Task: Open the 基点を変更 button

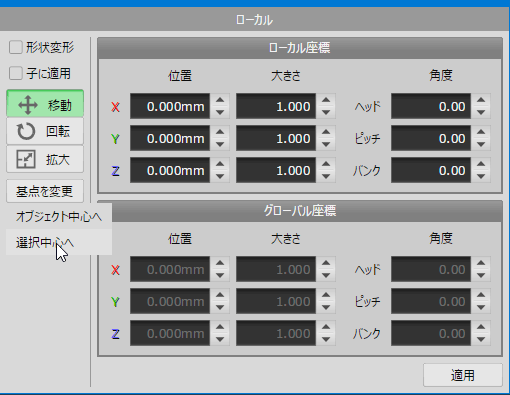Action: 45,191
